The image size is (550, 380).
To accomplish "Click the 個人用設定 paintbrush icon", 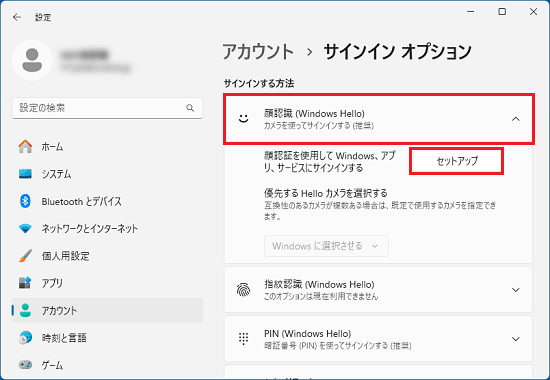I will click(25, 256).
